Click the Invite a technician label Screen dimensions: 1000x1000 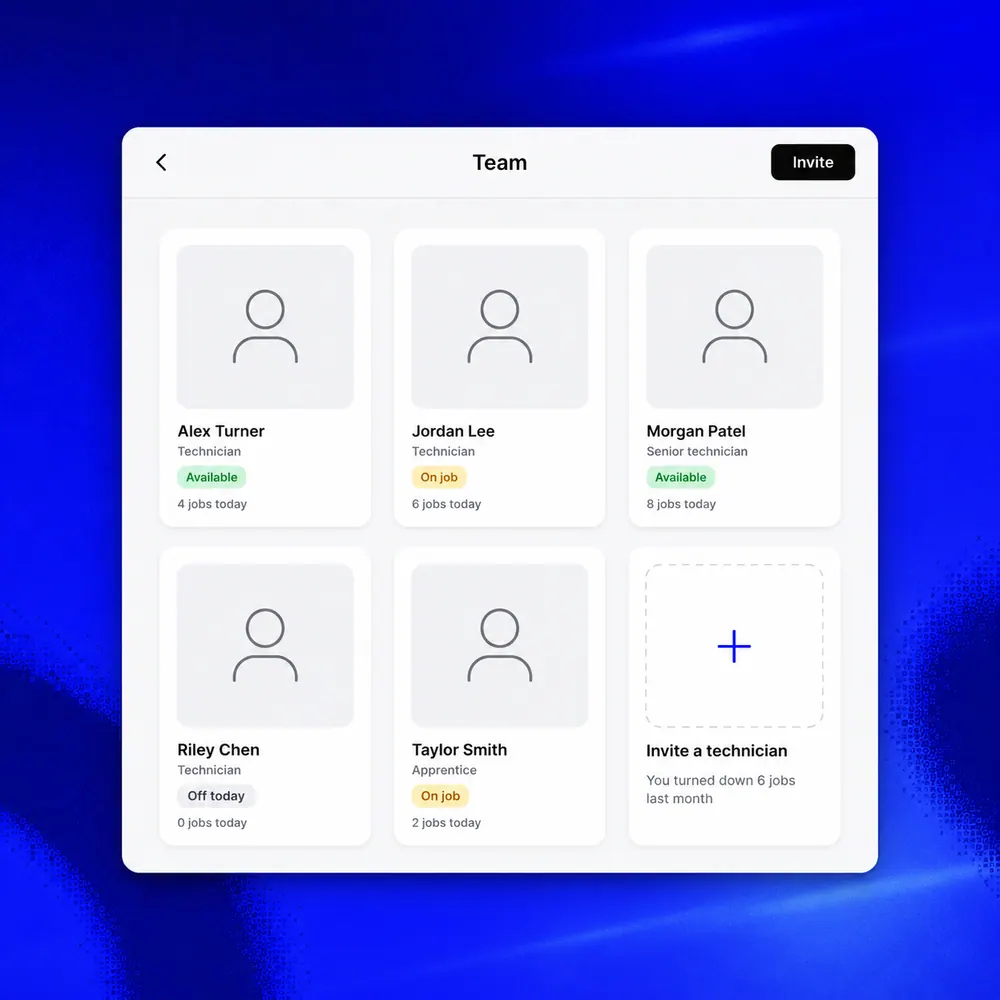pyautogui.click(x=716, y=751)
